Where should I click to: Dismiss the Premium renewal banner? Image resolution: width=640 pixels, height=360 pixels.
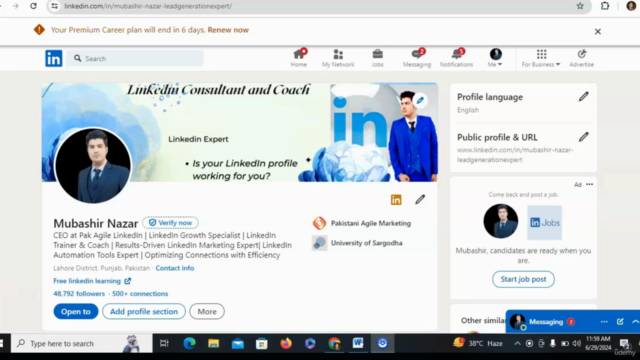tap(598, 31)
